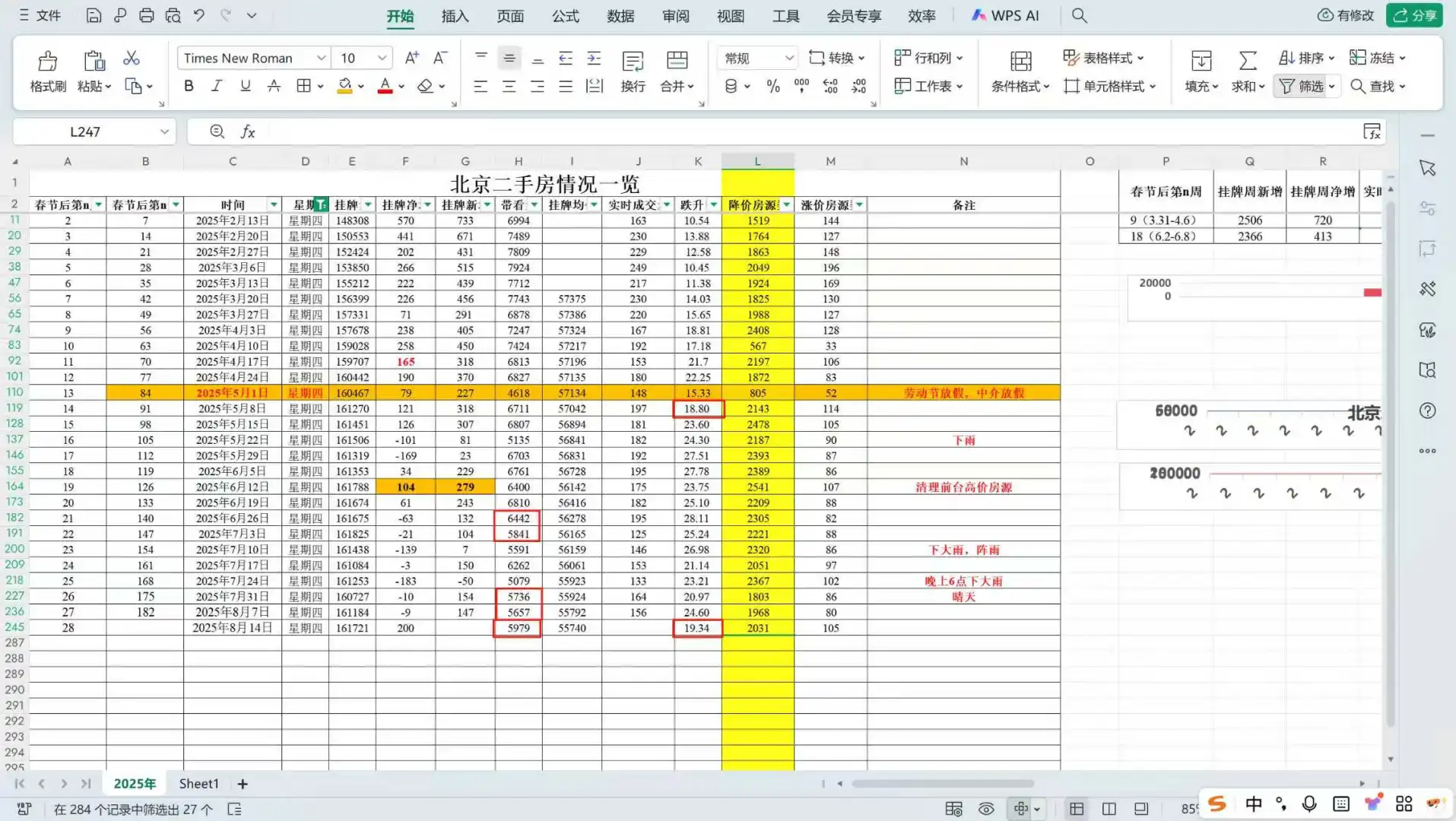1456x821 pixels.
Task: Open the number format 常规 dropdown
Action: (x=789, y=58)
